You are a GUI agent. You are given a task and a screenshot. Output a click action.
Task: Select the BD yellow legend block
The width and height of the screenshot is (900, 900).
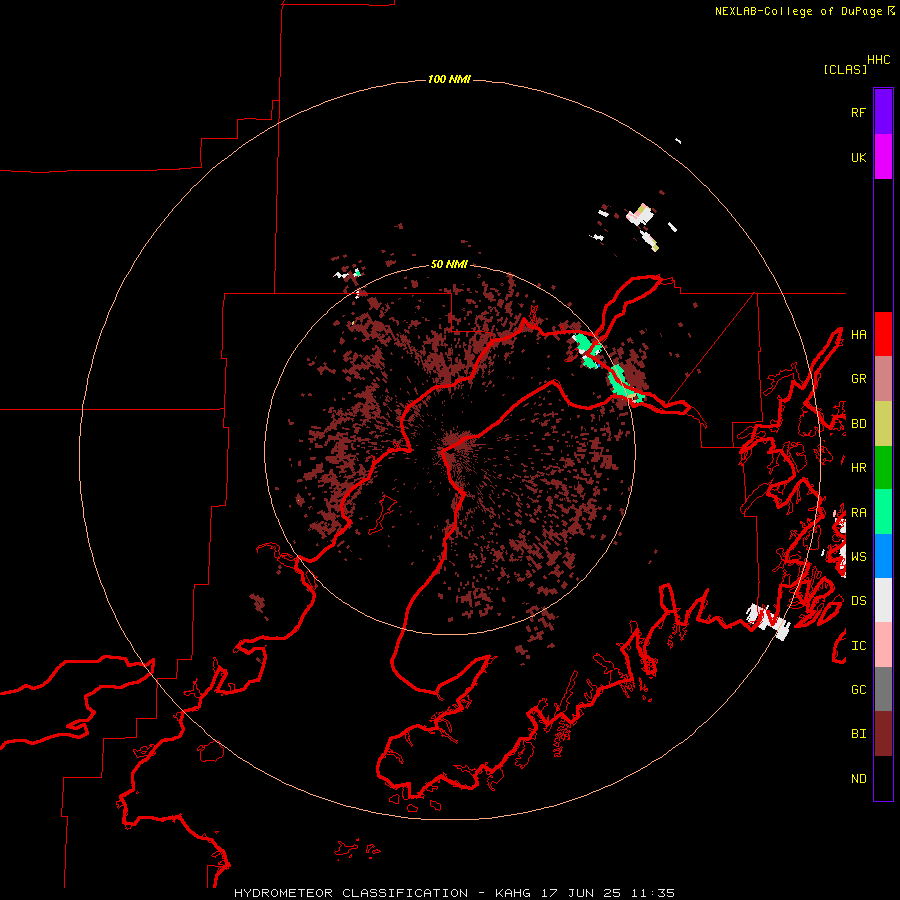(x=883, y=424)
